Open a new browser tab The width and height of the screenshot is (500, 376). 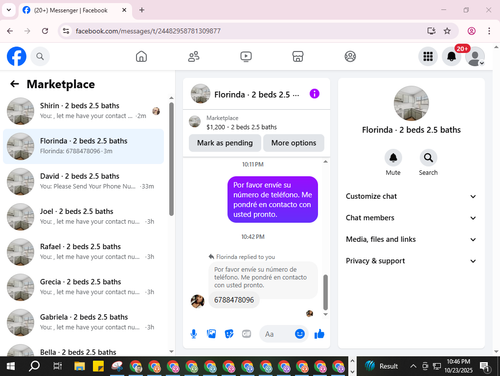click(142, 10)
